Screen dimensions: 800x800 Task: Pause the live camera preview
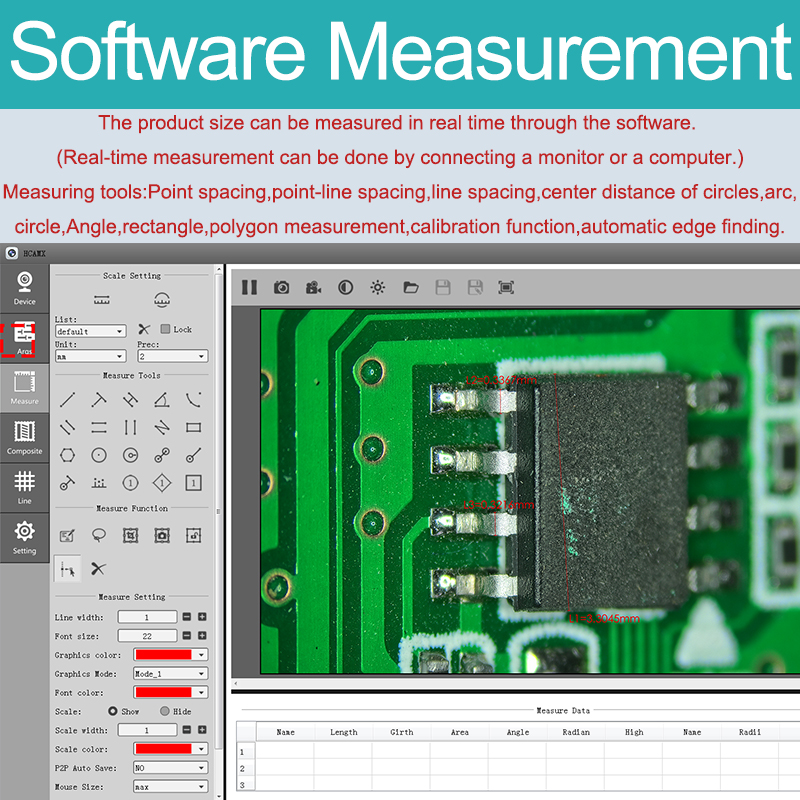click(249, 288)
